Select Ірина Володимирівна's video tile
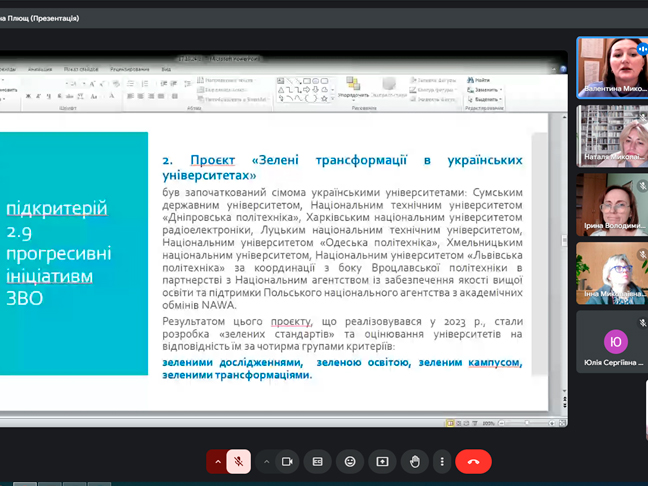The width and height of the screenshot is (648, 486). [611, 203]
